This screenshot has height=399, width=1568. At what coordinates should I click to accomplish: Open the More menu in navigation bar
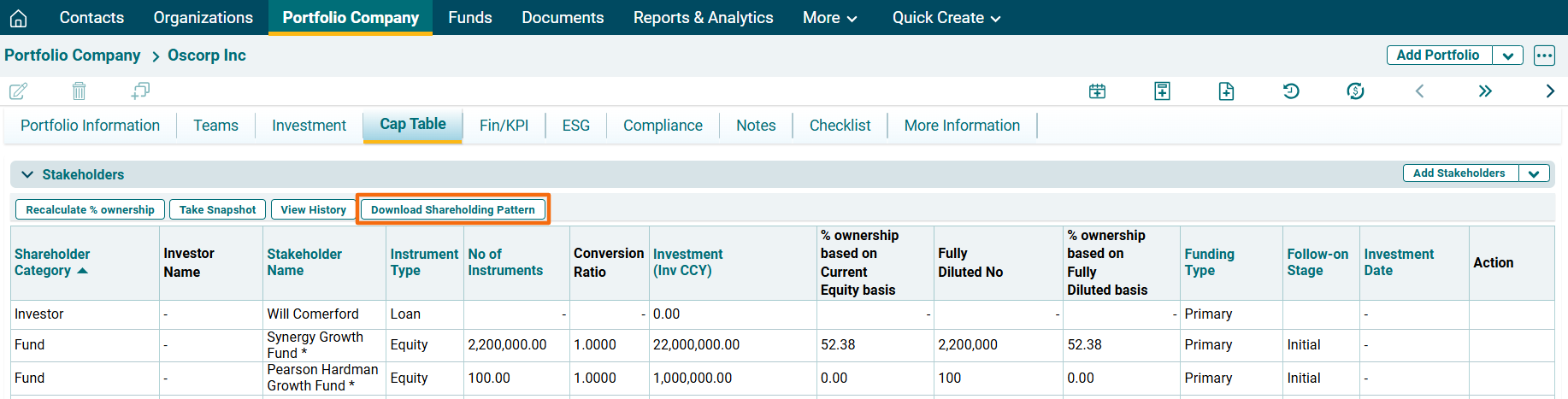coord(829,18)
